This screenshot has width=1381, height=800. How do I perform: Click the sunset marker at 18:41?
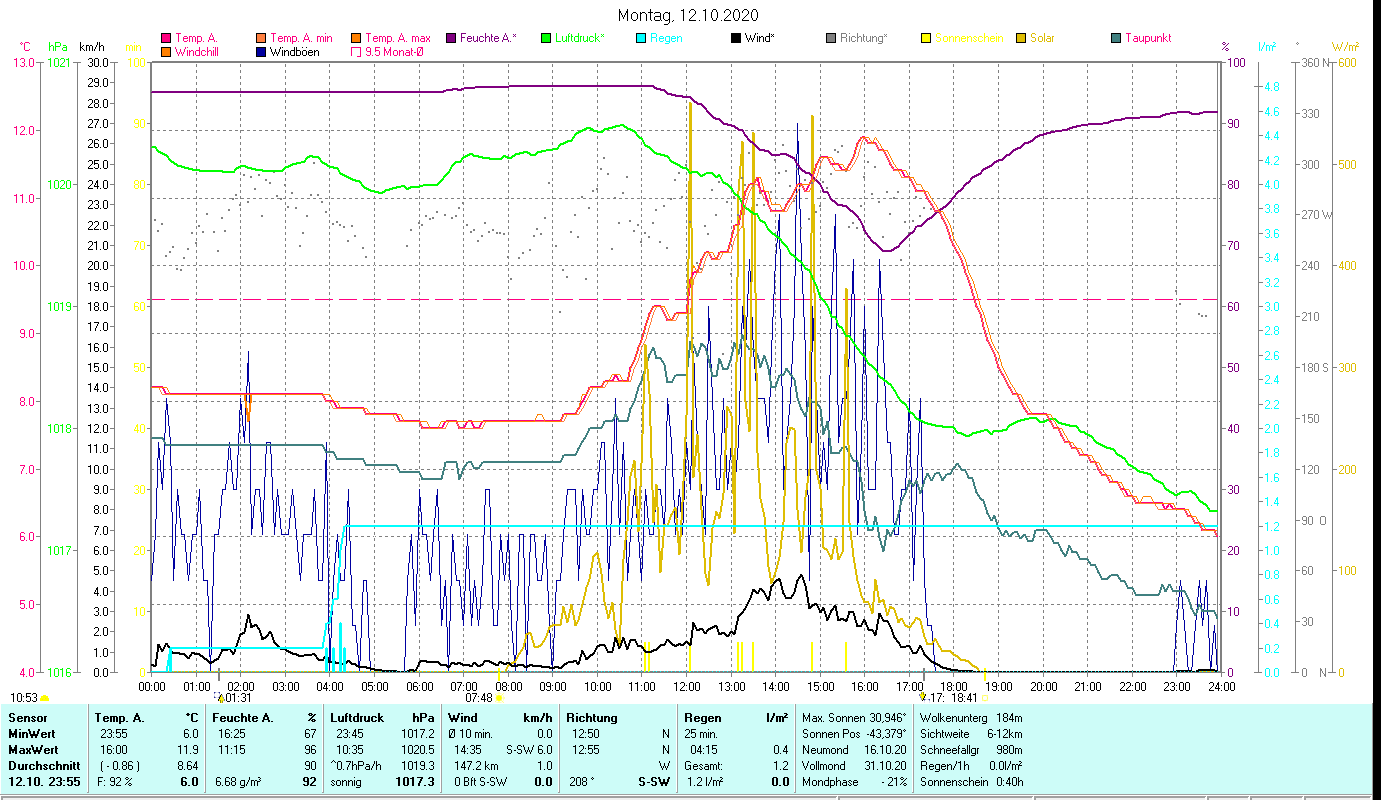tap(984, 698)
